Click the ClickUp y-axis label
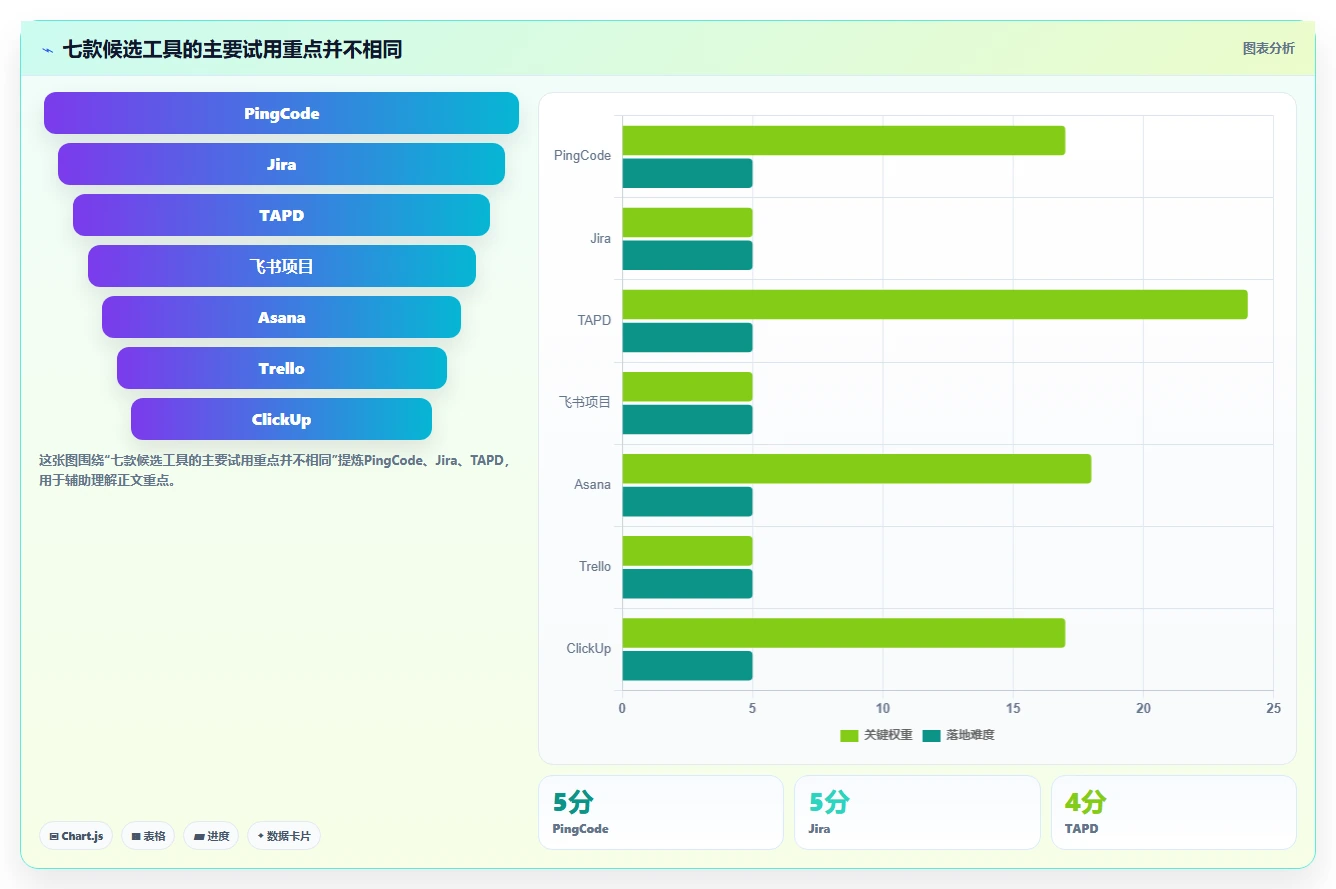The height and width of the screenshot is (889, 1336). (588, 649)
